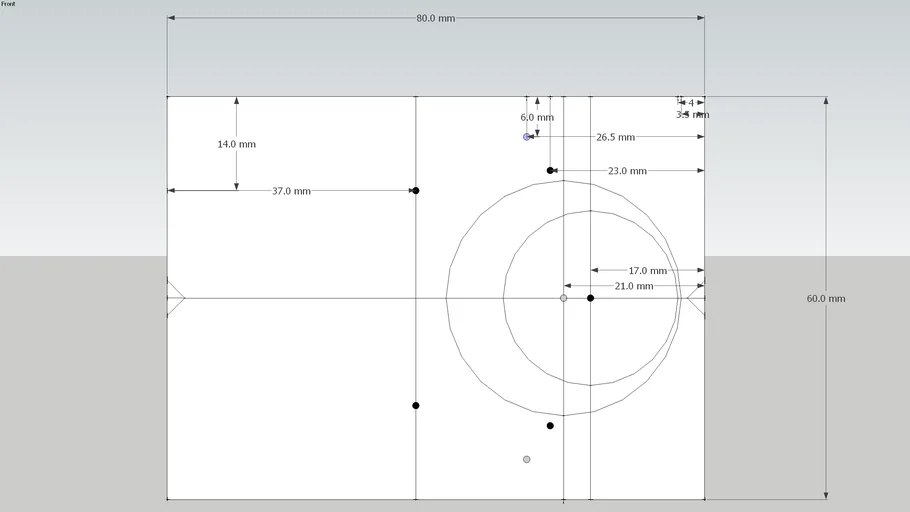Click the black point beside 23.0 mm arrow

point(550,171)
